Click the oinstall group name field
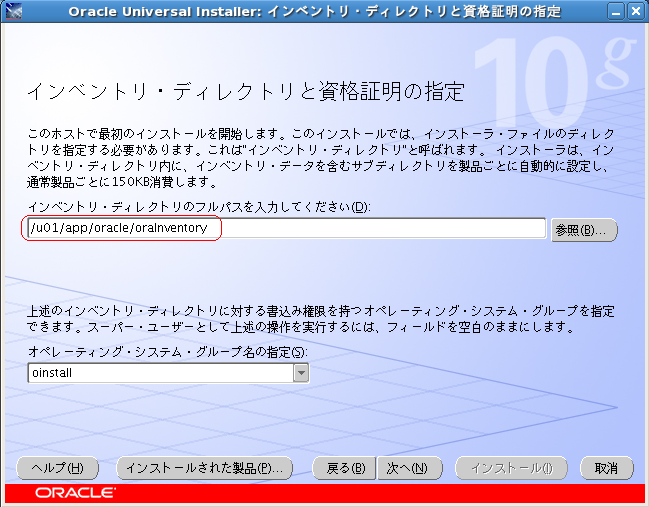Viewport: 649px width, 507px height. tap(161, 373)
